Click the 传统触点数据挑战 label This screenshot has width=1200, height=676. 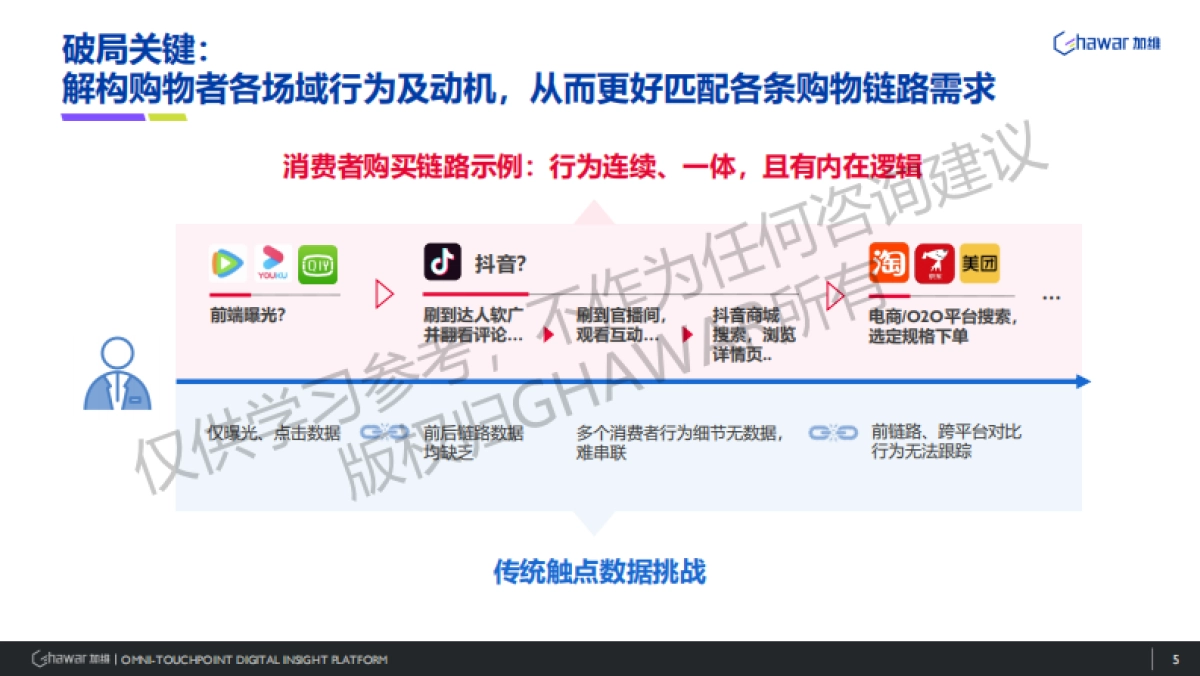600,573
